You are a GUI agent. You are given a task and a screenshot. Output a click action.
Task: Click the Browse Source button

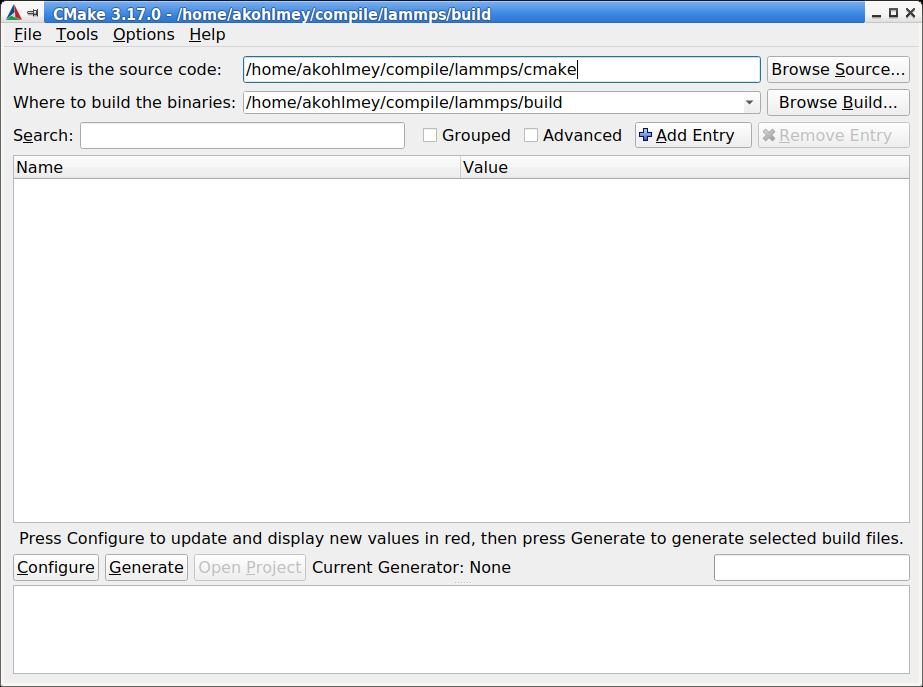tap(838, 69)
